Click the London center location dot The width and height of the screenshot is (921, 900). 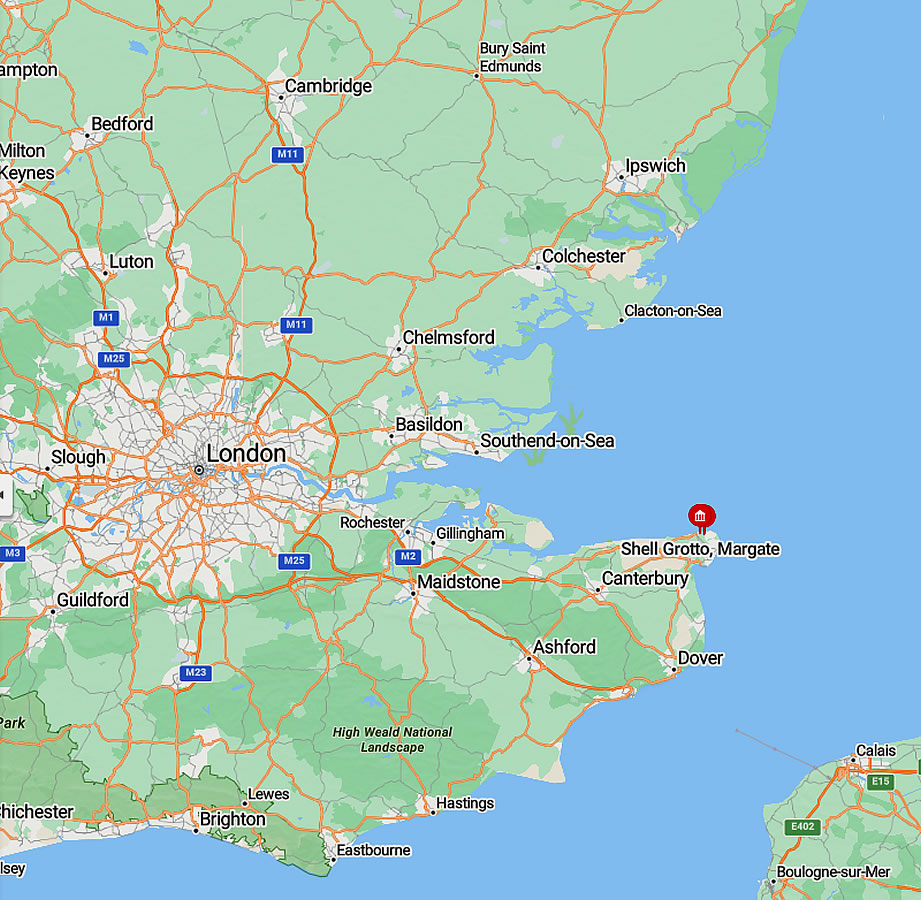coord(199,470)
